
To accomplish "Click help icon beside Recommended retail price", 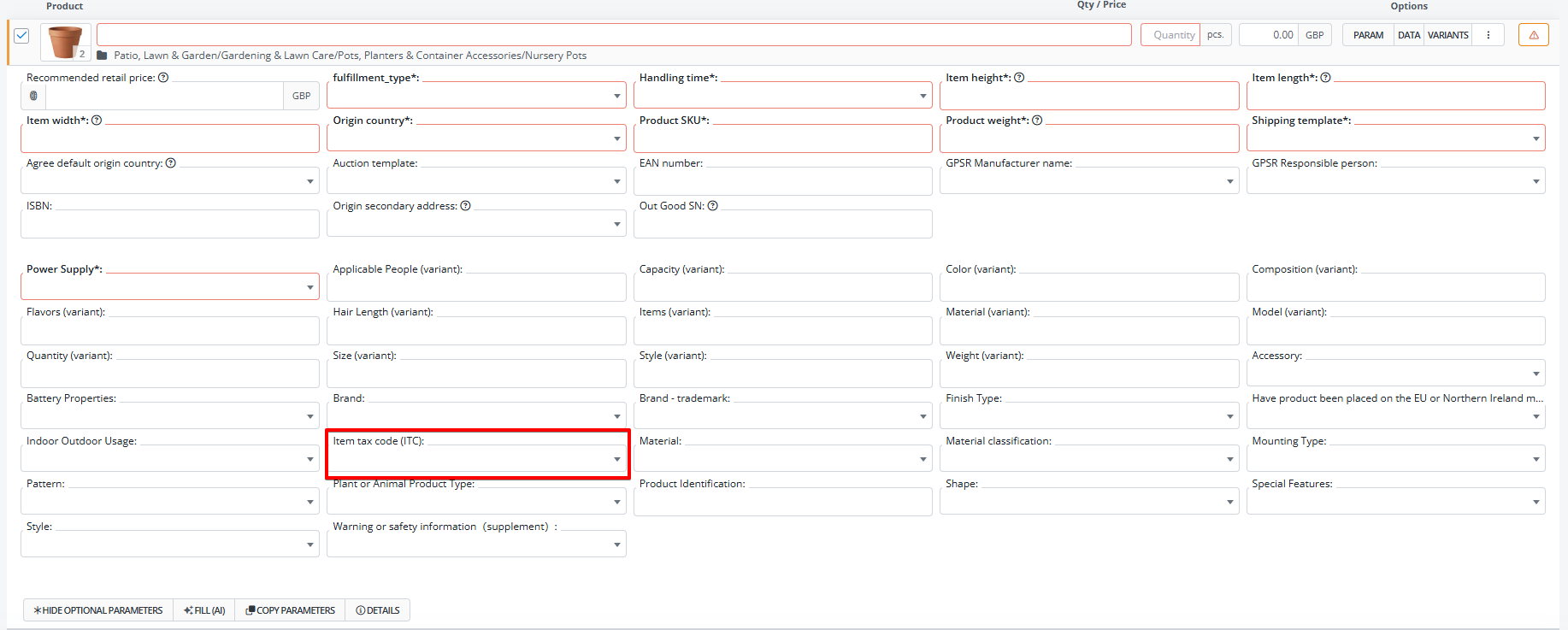I will 163,78.
